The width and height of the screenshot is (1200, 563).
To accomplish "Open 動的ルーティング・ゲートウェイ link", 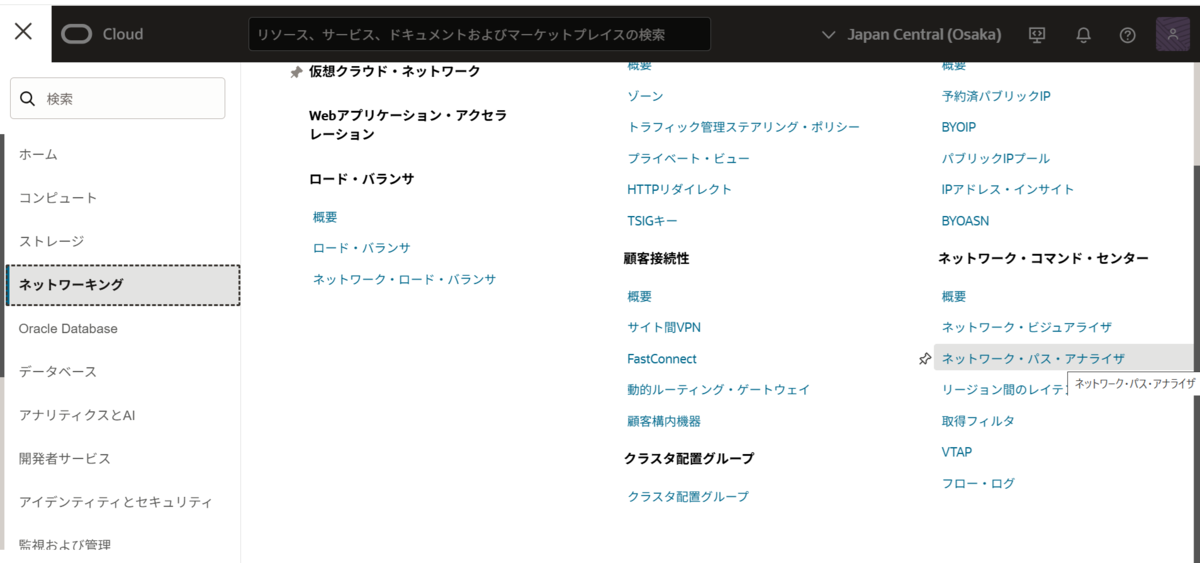I will 718,390.
